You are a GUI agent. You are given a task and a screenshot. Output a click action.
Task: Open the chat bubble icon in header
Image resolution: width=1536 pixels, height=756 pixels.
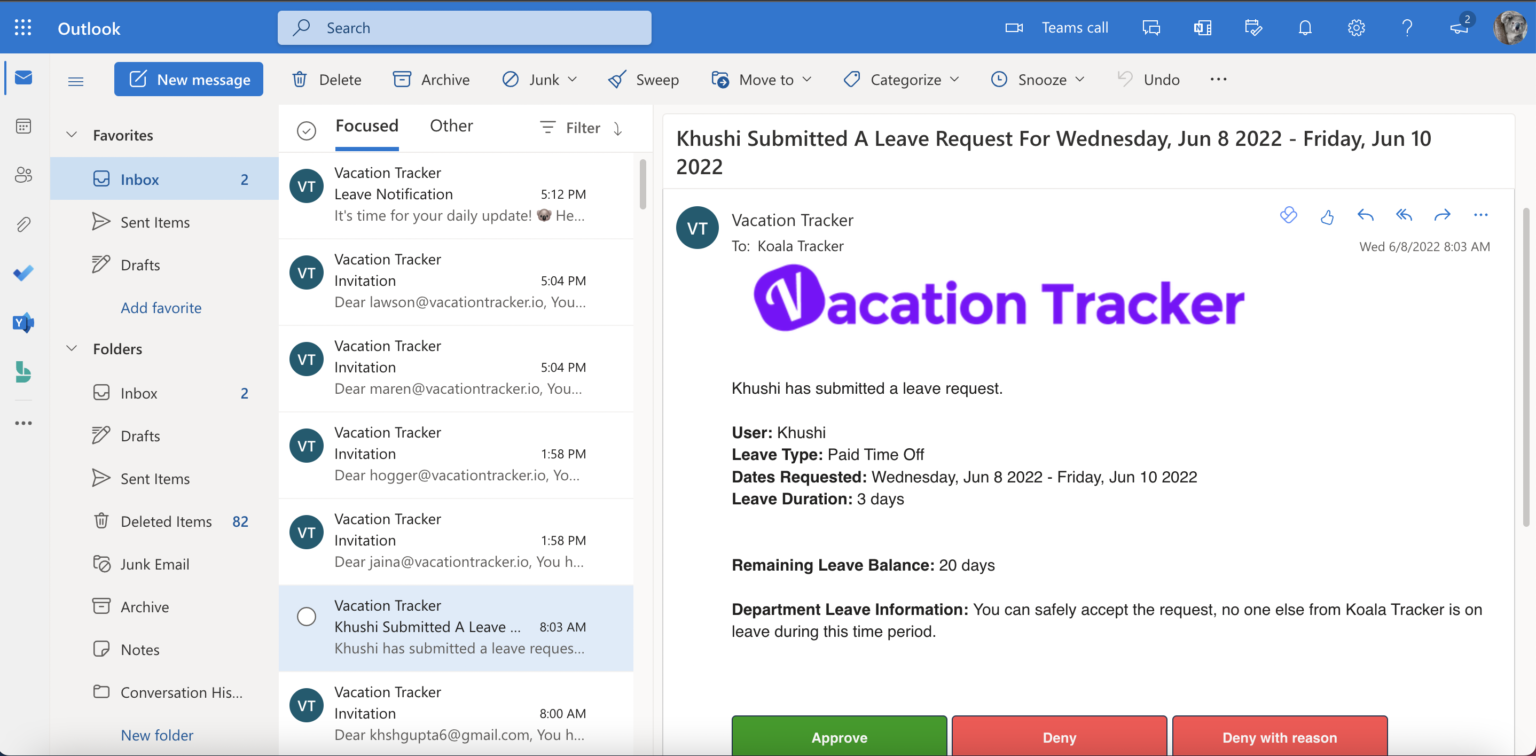(x=1151, y=28)
